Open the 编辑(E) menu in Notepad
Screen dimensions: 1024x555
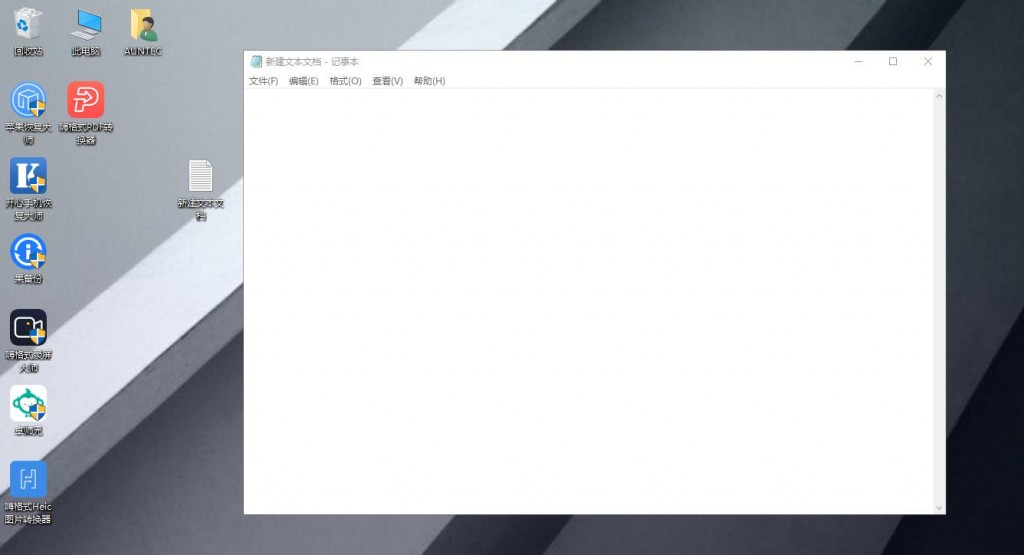(304, 81)
